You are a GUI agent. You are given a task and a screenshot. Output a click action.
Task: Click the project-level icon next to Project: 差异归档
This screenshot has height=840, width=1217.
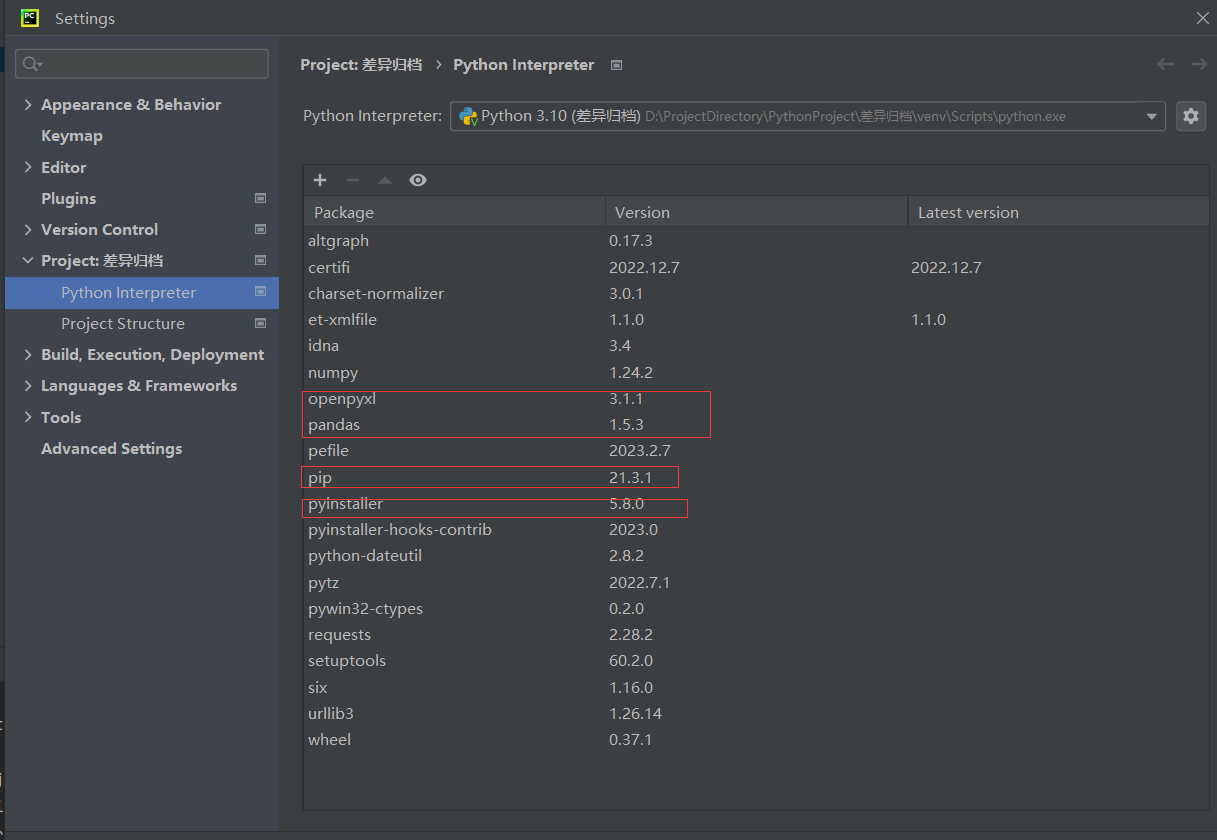(261, 260)
